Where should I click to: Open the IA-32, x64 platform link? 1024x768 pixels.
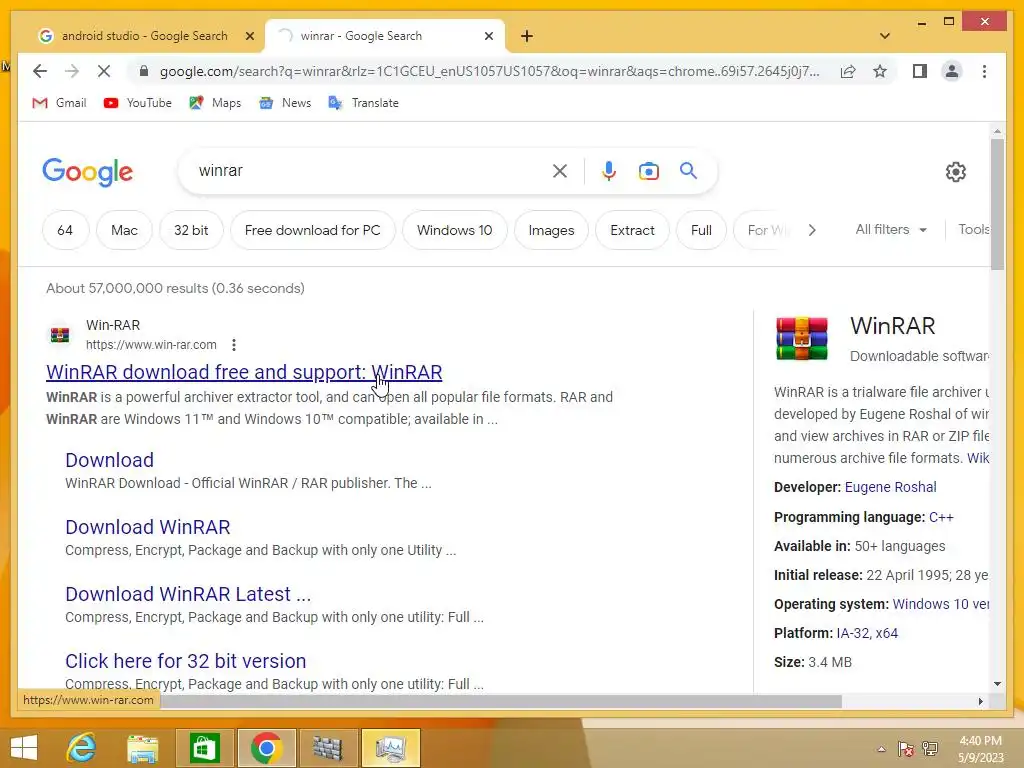coord(867,633)
